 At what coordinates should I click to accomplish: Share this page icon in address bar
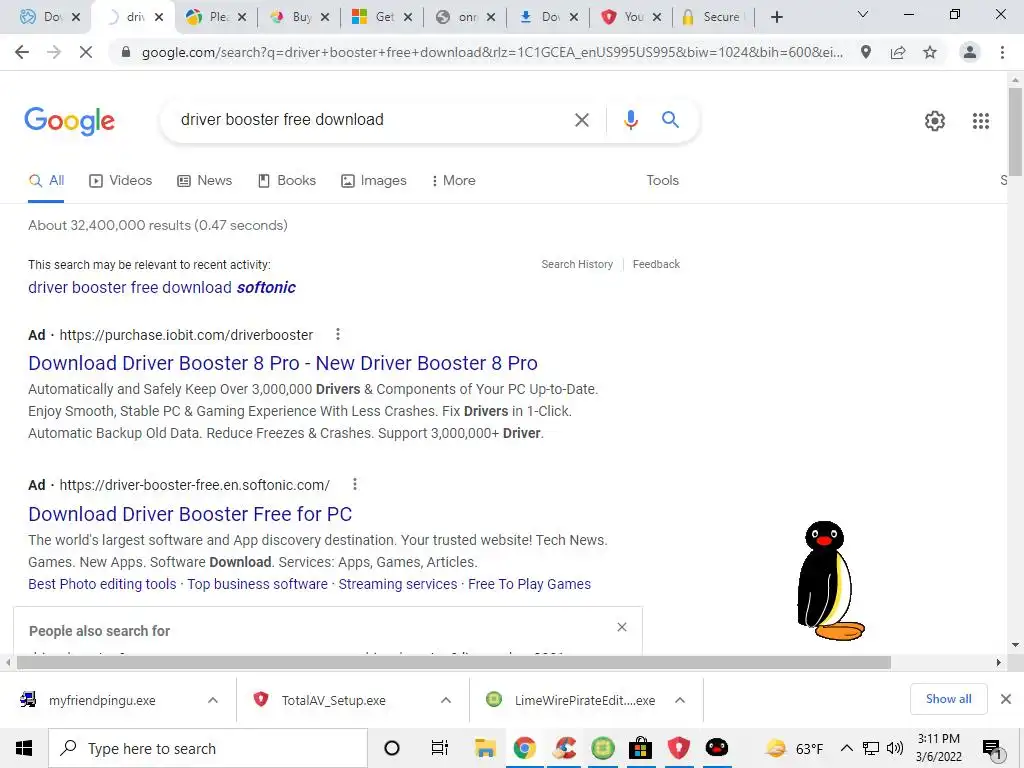tap(898, 52)
